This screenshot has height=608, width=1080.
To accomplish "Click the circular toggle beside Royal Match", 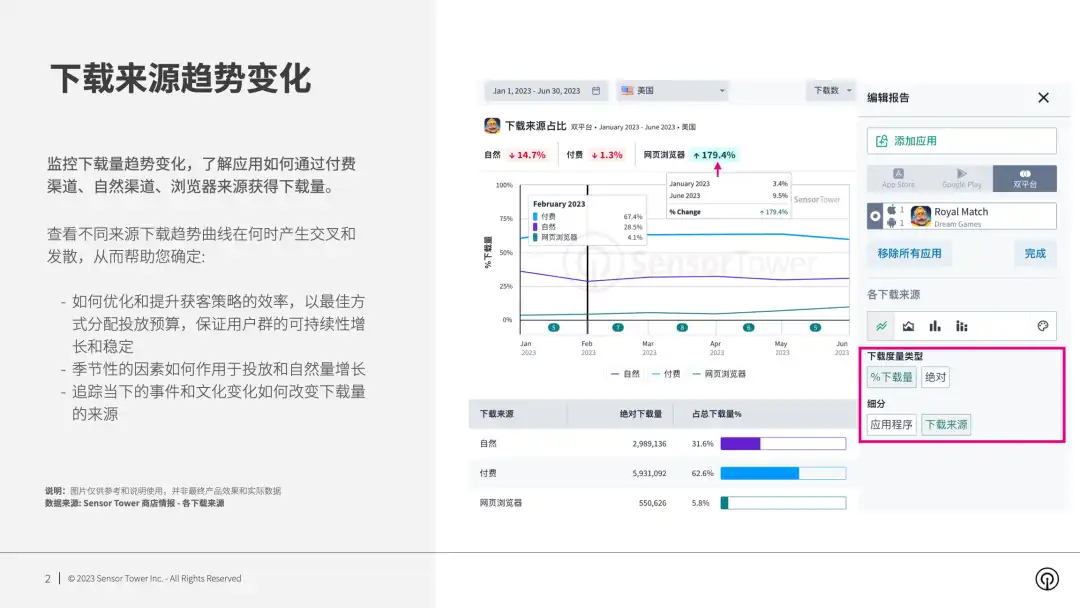I will pyautogui.click(x=875, y=216).
